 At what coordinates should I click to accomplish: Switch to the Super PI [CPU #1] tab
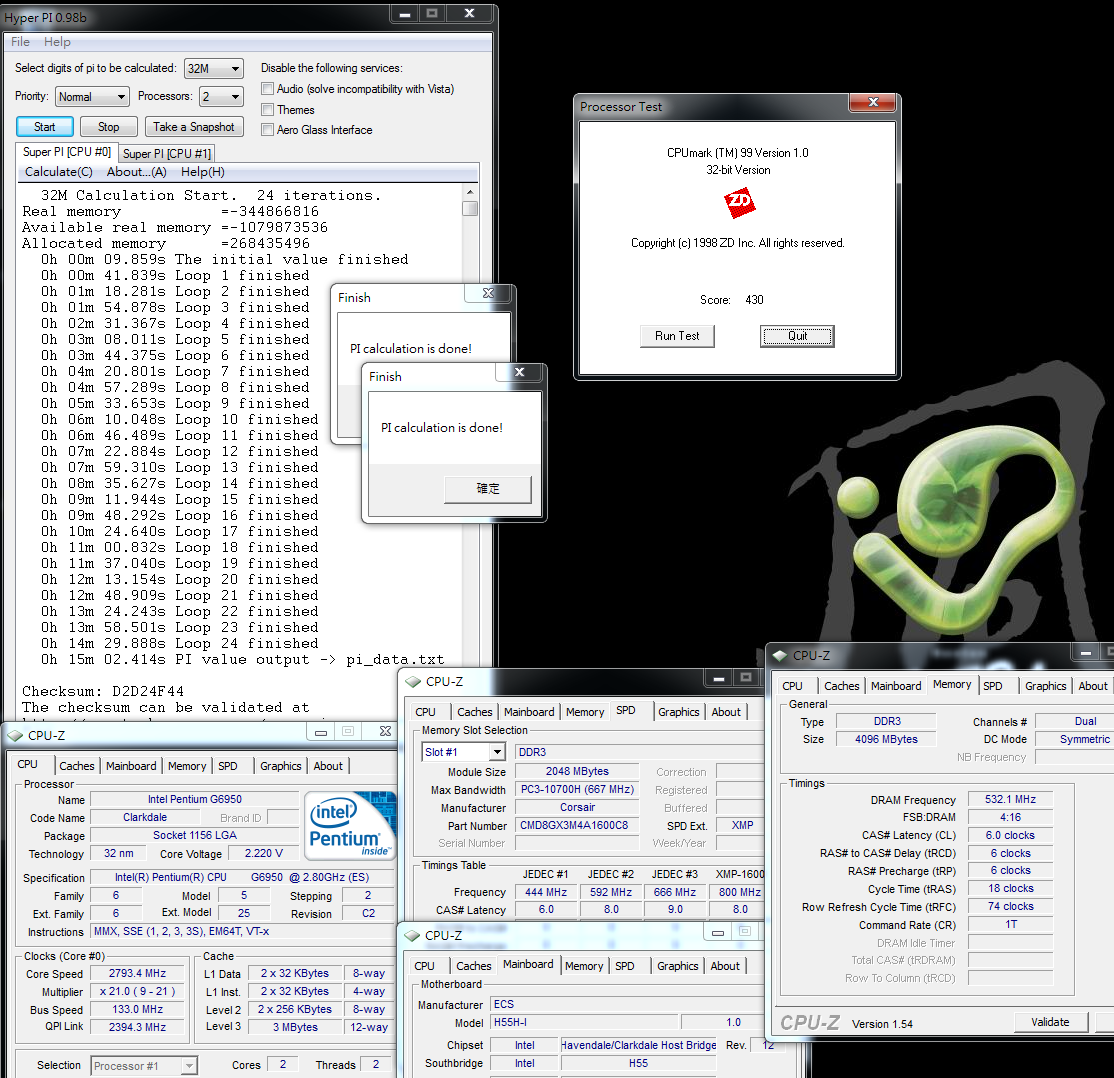[166, 154]
